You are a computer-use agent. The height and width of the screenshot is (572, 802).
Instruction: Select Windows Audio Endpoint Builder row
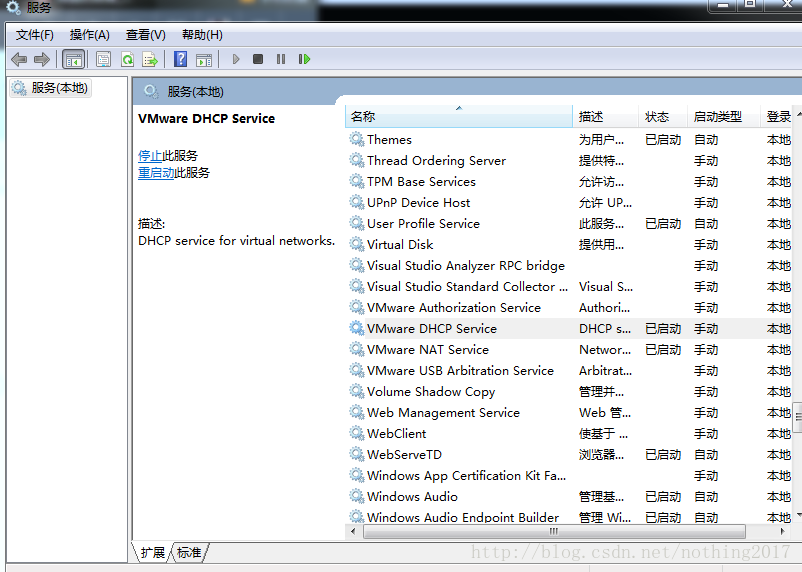click(x=569, y=517)
